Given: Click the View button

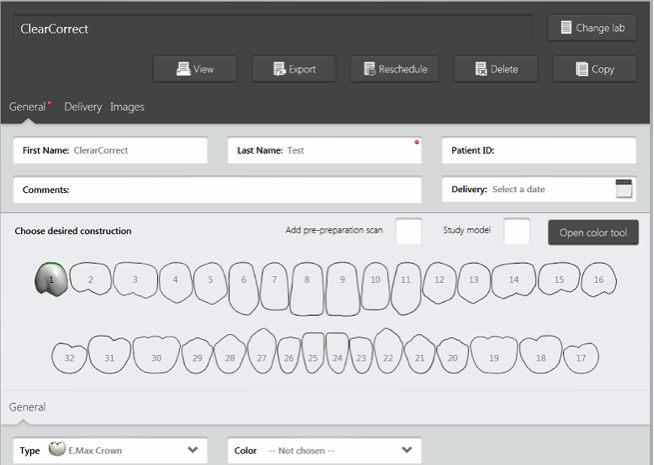Looking at the screenshot, I should click(195, 69).
